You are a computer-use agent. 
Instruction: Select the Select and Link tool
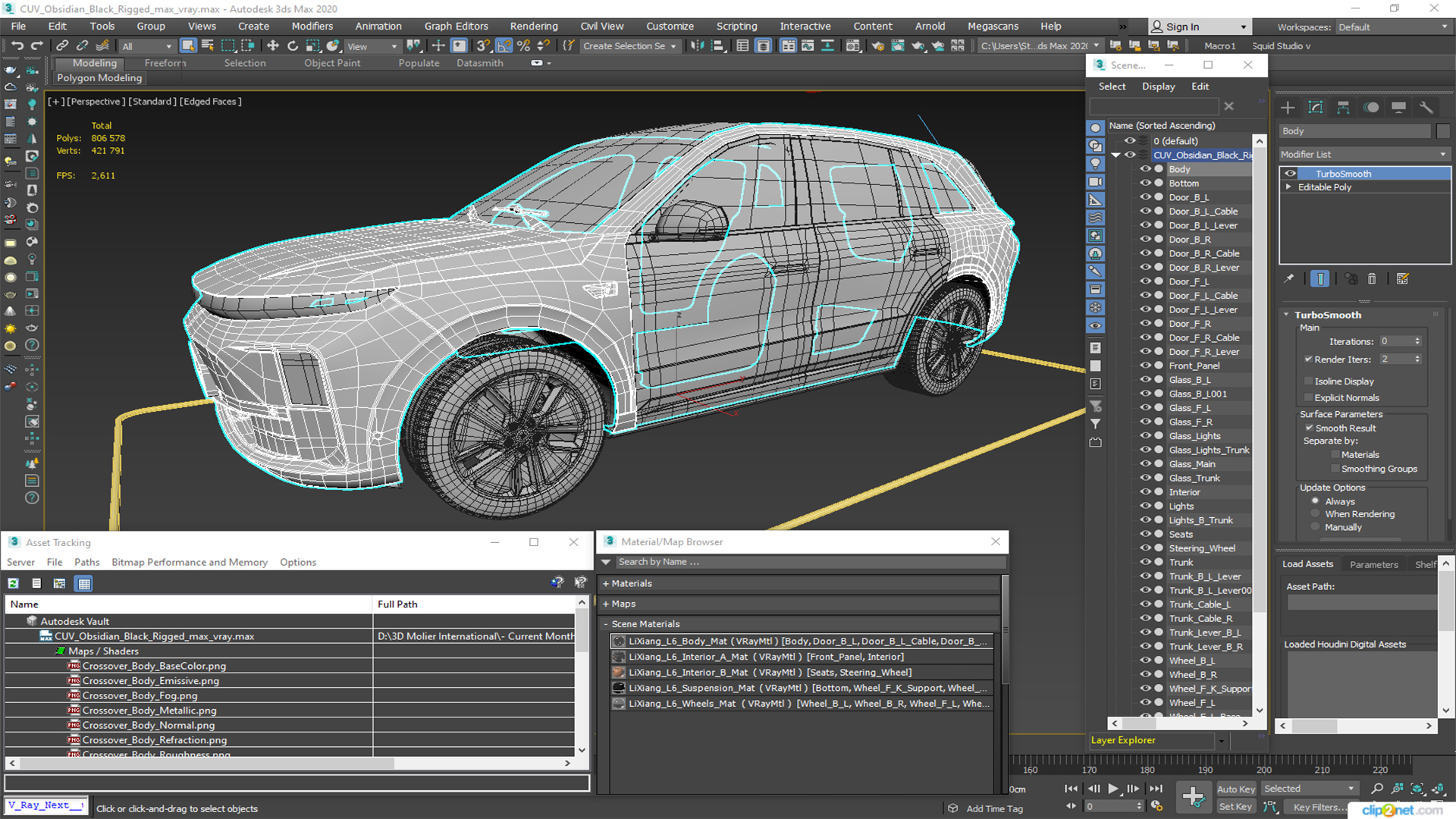coord(62,46)
